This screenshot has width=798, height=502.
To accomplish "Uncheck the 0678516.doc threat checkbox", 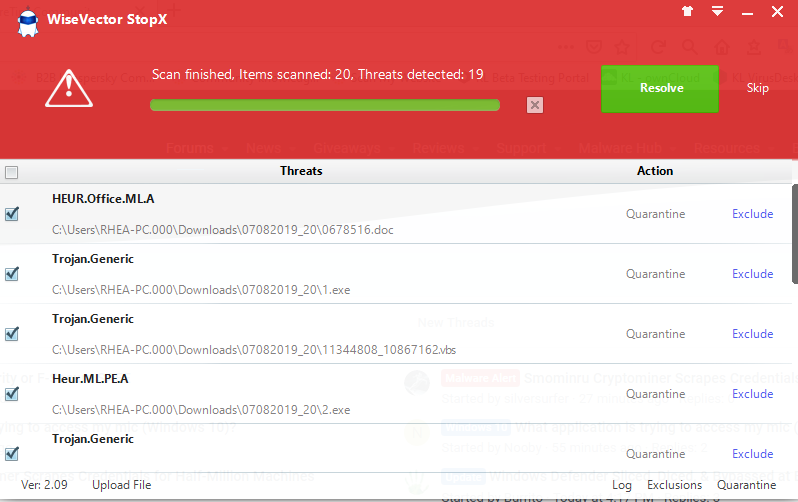I will click(11, 214).
